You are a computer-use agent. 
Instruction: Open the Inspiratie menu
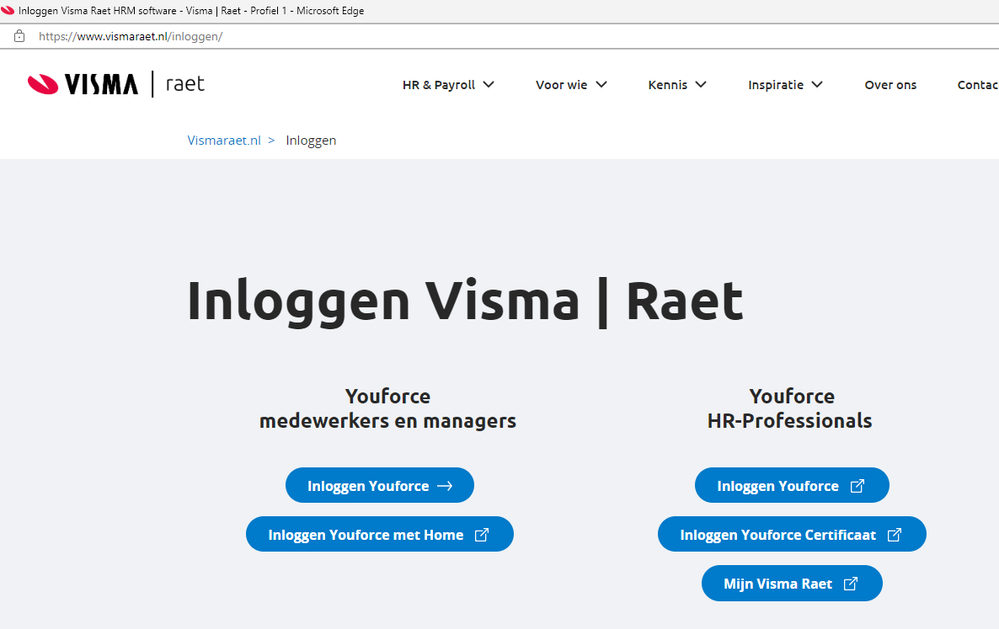tap(785, 85)
